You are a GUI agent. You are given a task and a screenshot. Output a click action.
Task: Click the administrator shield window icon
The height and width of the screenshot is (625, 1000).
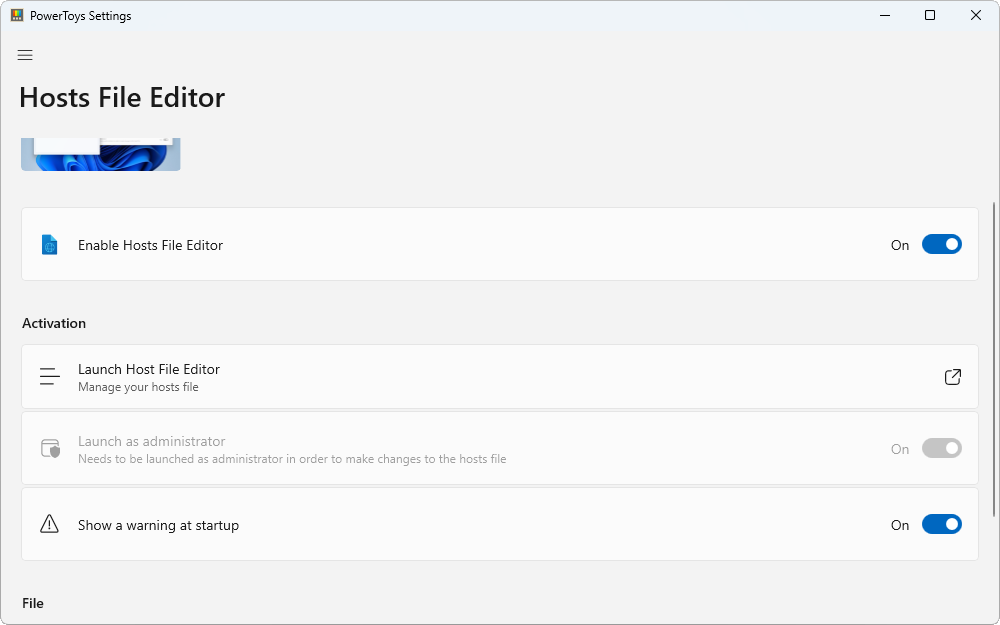[49, 449]
